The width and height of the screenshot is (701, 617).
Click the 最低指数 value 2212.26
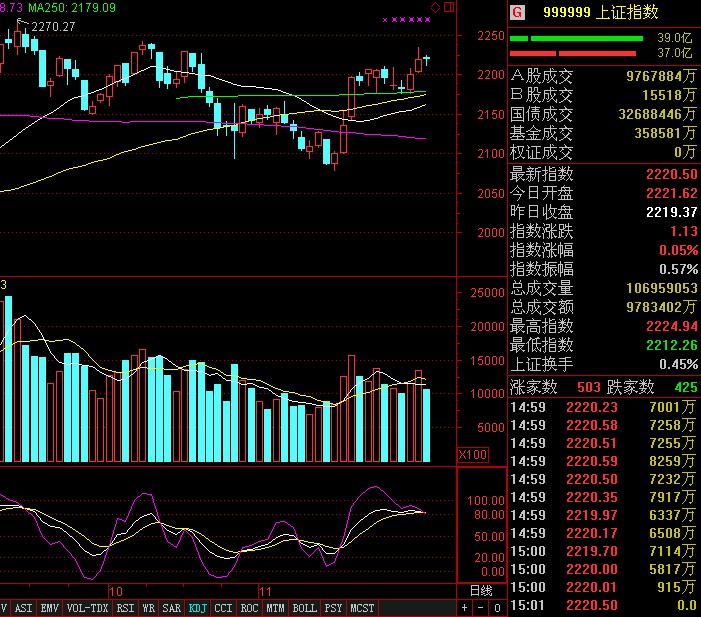click(x=671, y=345)
